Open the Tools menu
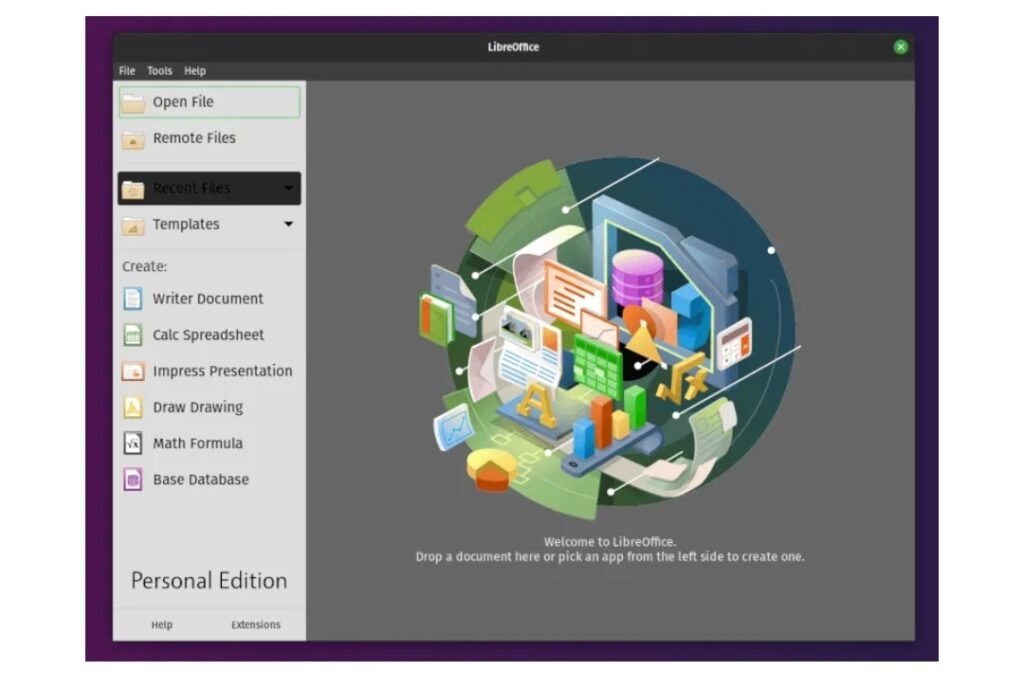 [159, 71]
